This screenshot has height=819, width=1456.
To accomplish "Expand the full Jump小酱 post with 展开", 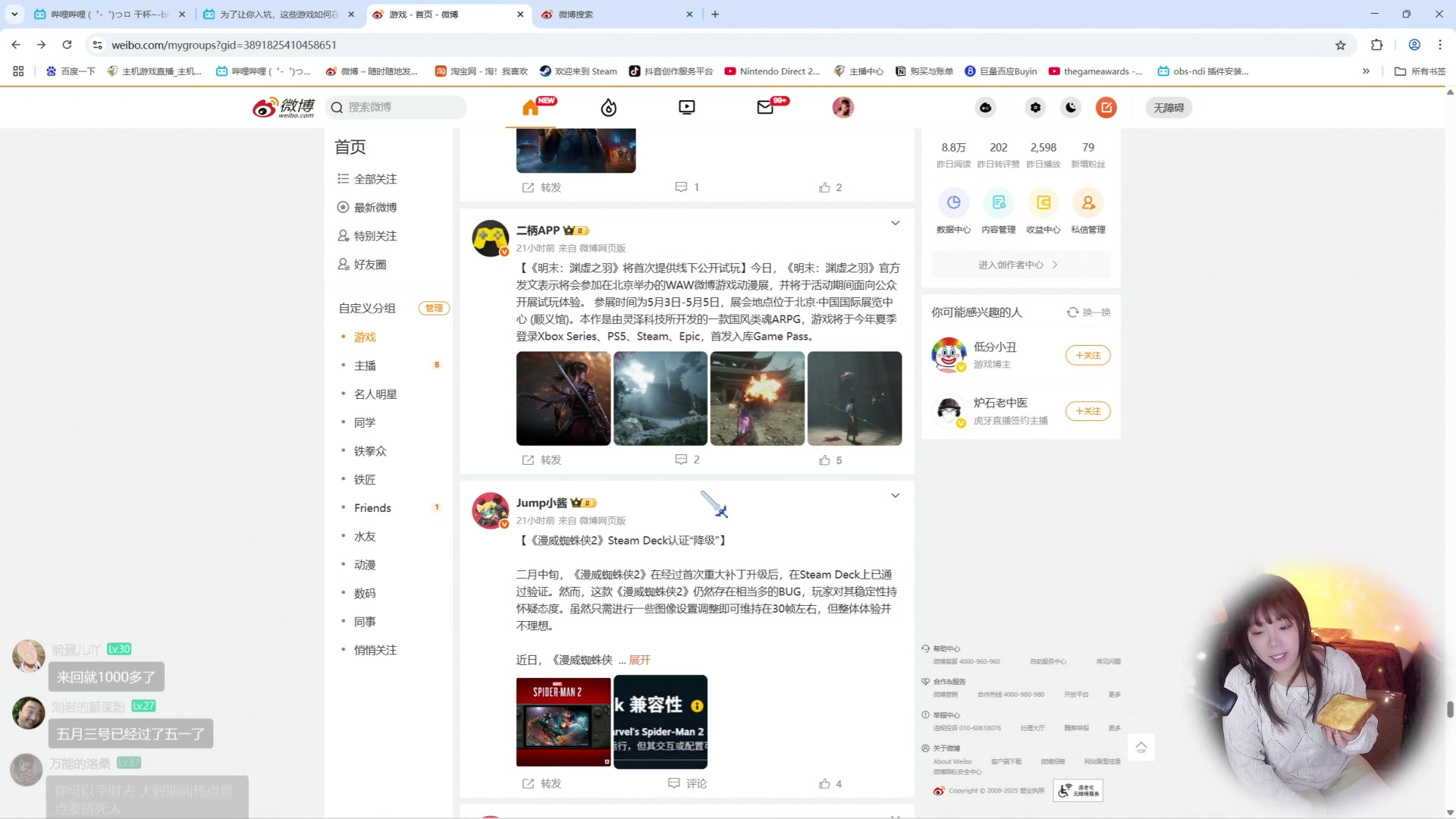I will coord(639,661).
